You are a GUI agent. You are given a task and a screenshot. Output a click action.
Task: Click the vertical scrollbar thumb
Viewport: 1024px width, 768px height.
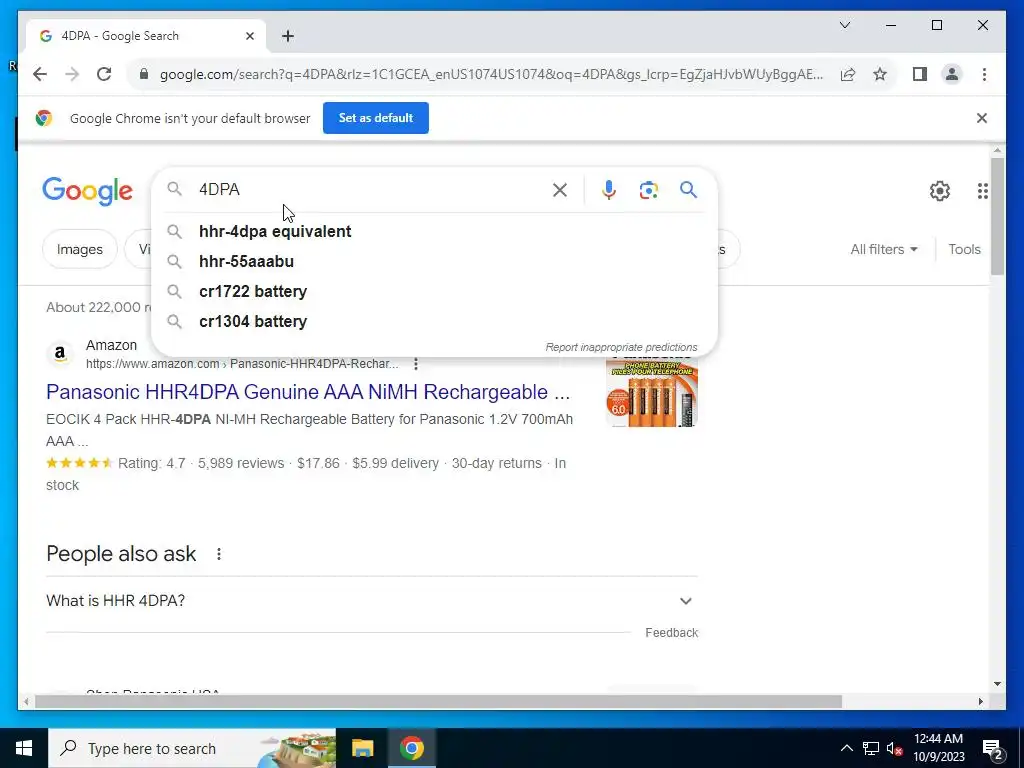coord(997,216)
